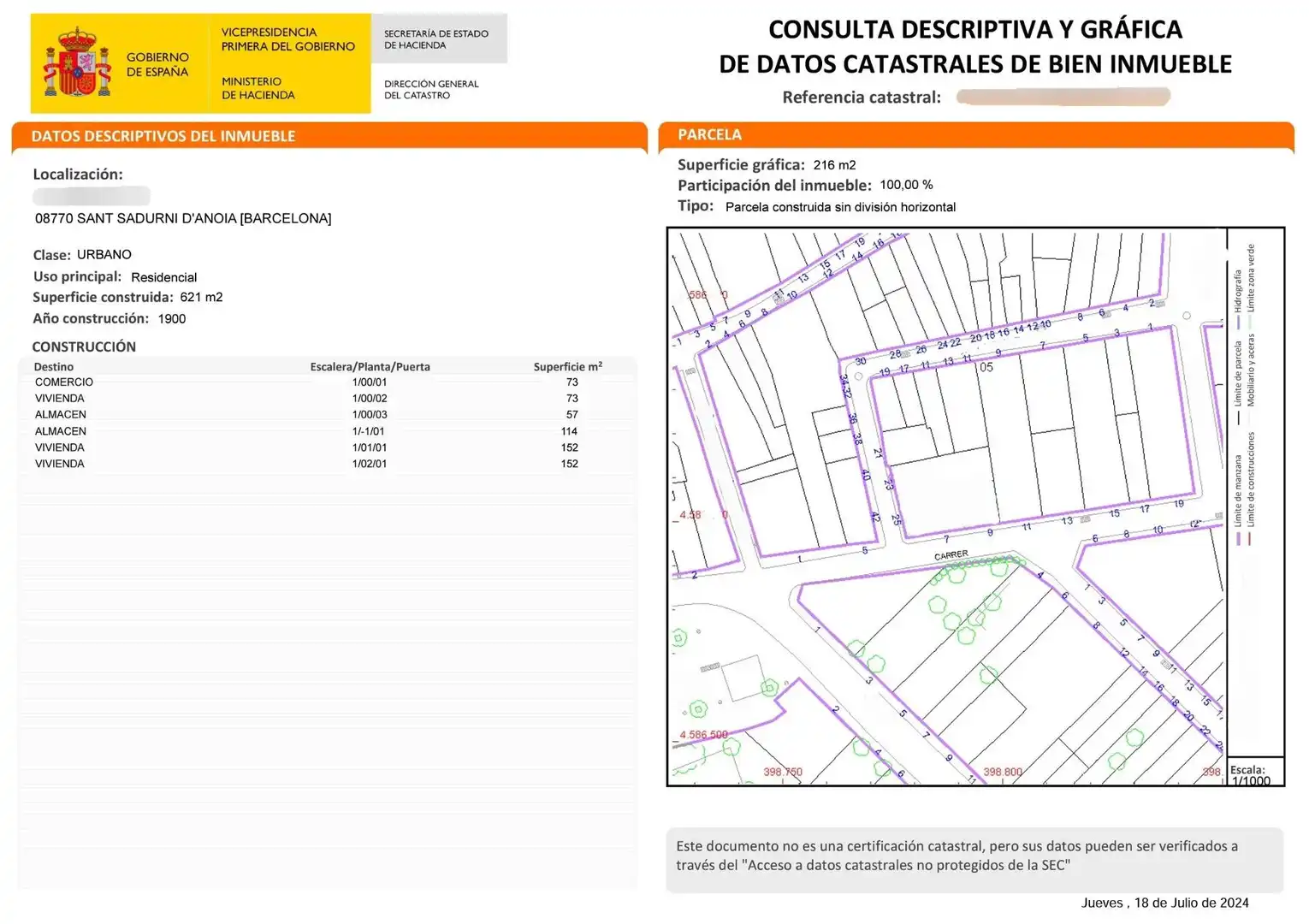Click the '57' surface value
1309x924 pixels.
coord(572,415)
